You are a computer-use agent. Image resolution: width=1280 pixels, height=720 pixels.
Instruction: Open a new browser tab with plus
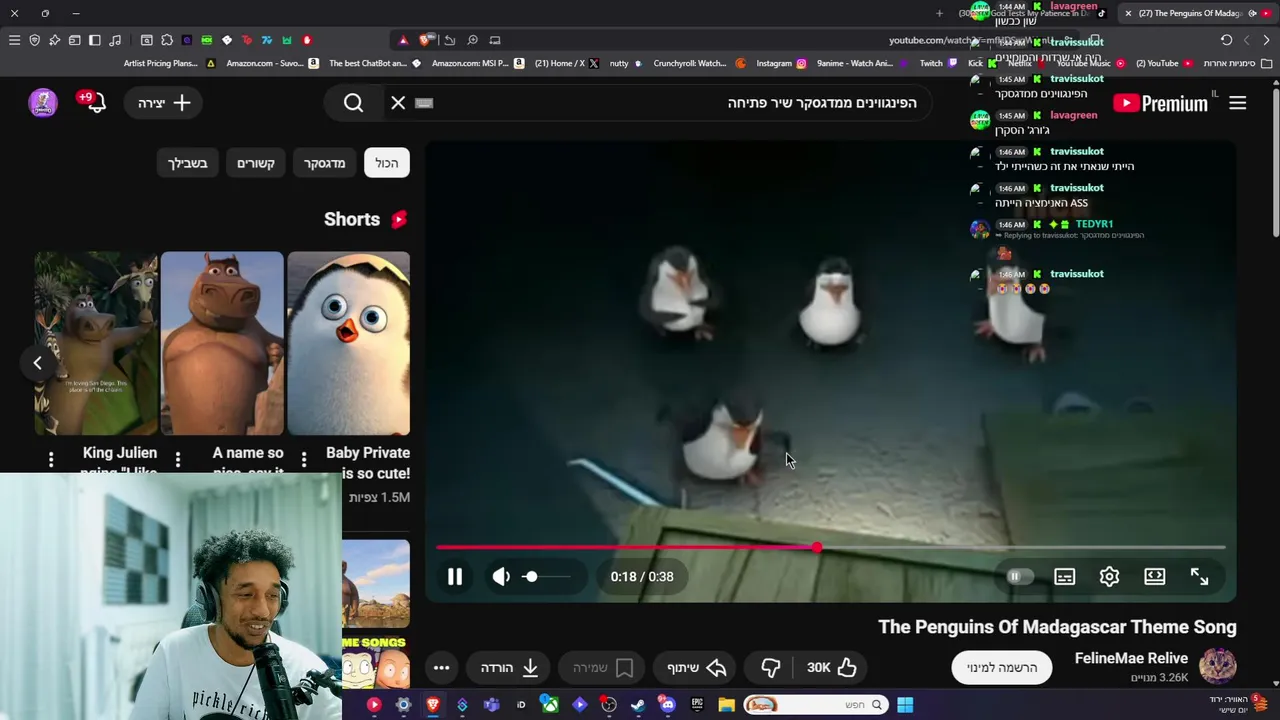939,13
